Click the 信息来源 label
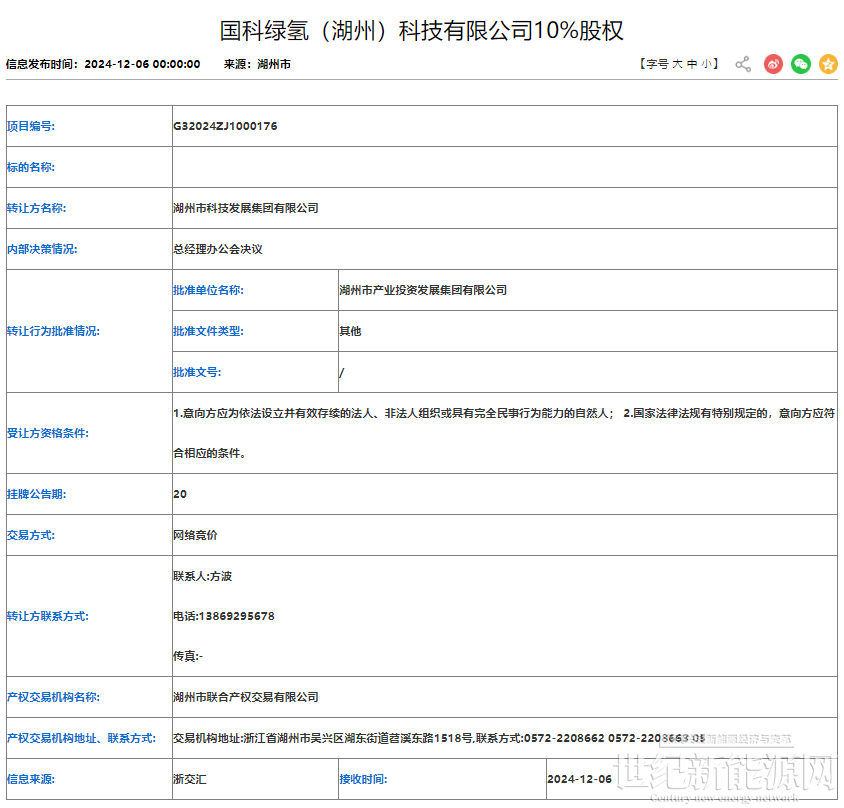844x808 pixels. pos(31,779)
